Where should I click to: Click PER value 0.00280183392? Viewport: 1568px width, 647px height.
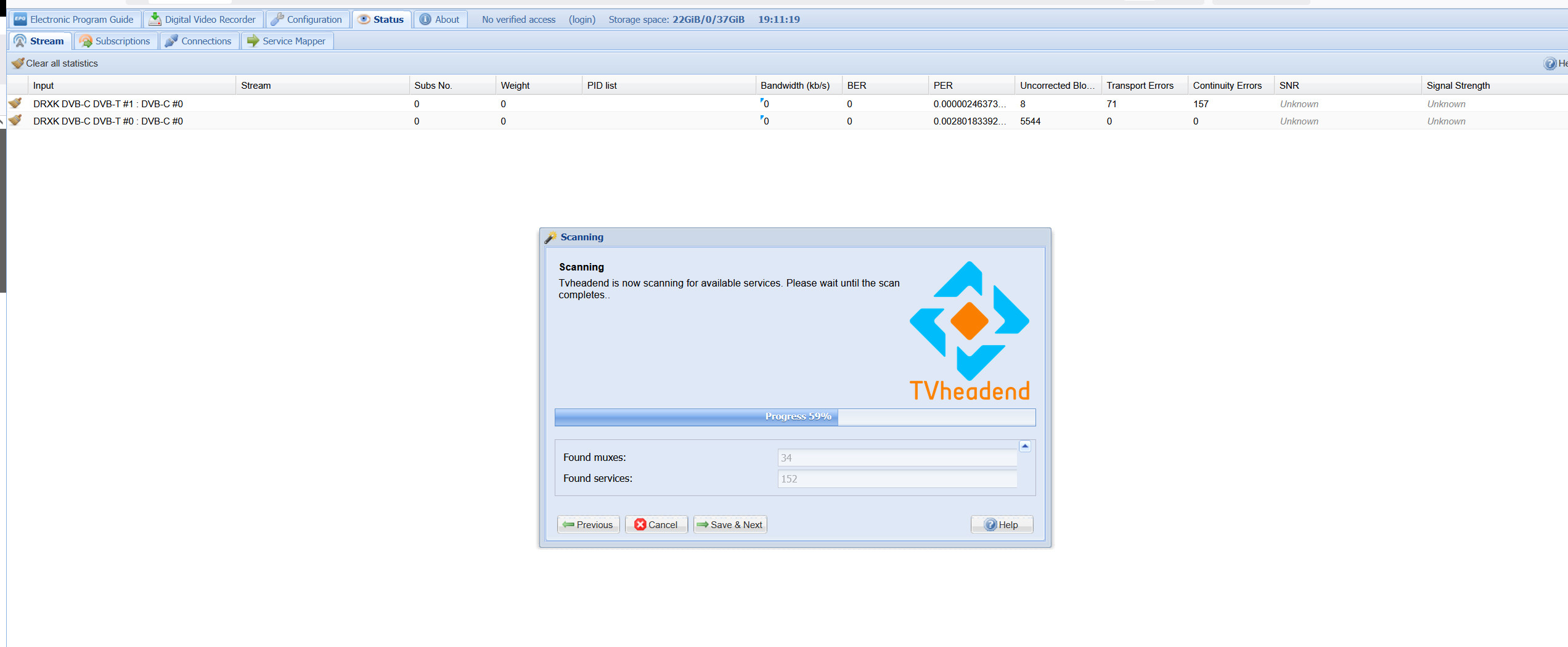pyautogui.click(x=970, y=121)
